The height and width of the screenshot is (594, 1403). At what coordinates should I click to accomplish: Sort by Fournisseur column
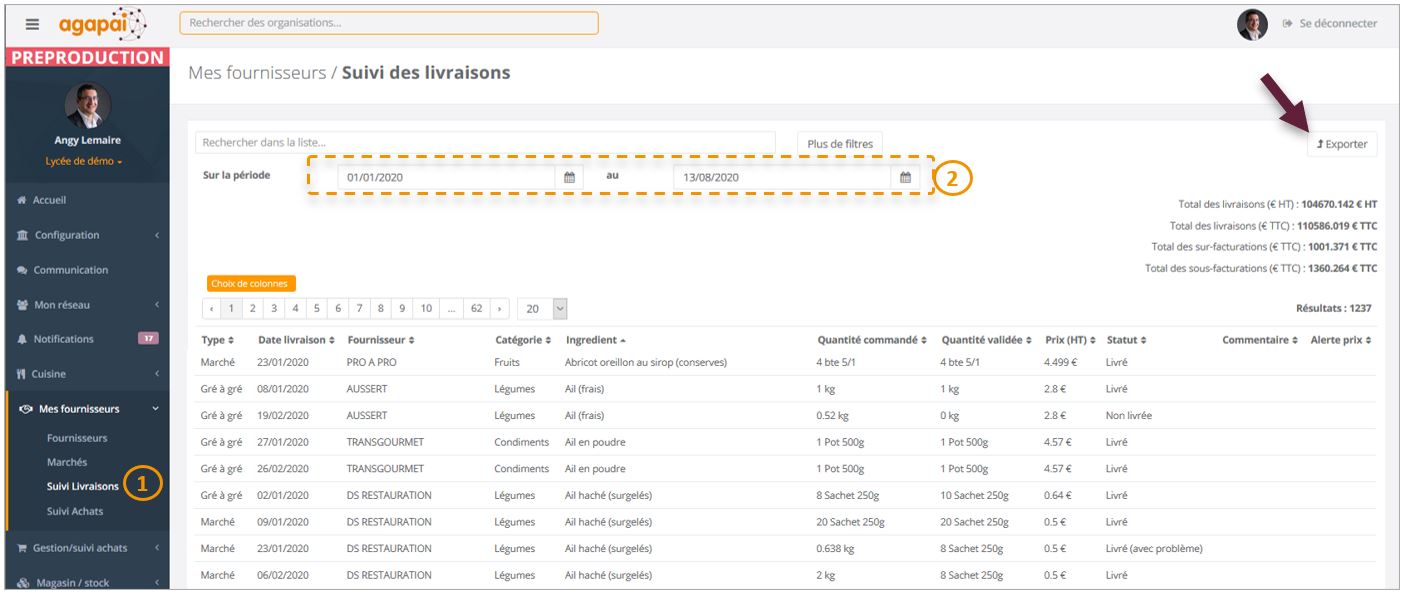click(x=380, y=340)
